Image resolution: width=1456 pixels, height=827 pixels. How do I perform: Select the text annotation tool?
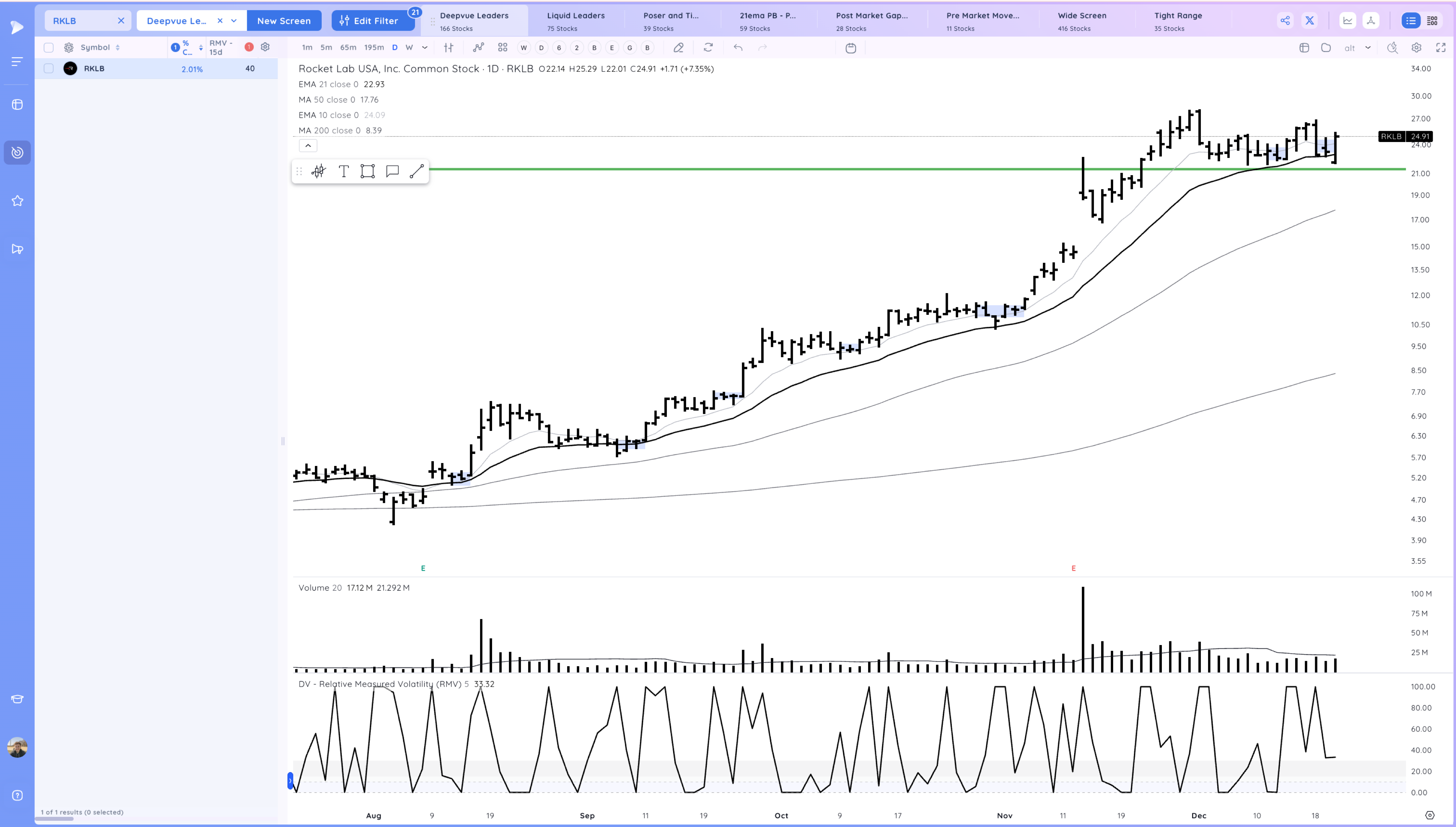tap(344, 171)
